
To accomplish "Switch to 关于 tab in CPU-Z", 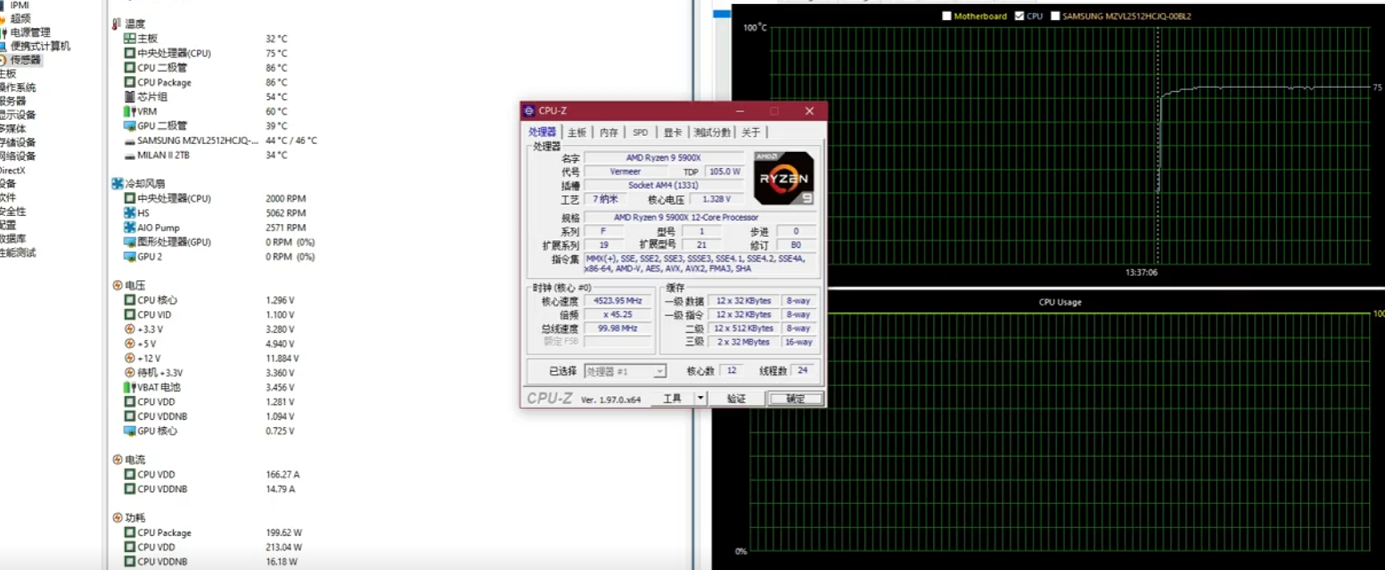I will [750, 132].
